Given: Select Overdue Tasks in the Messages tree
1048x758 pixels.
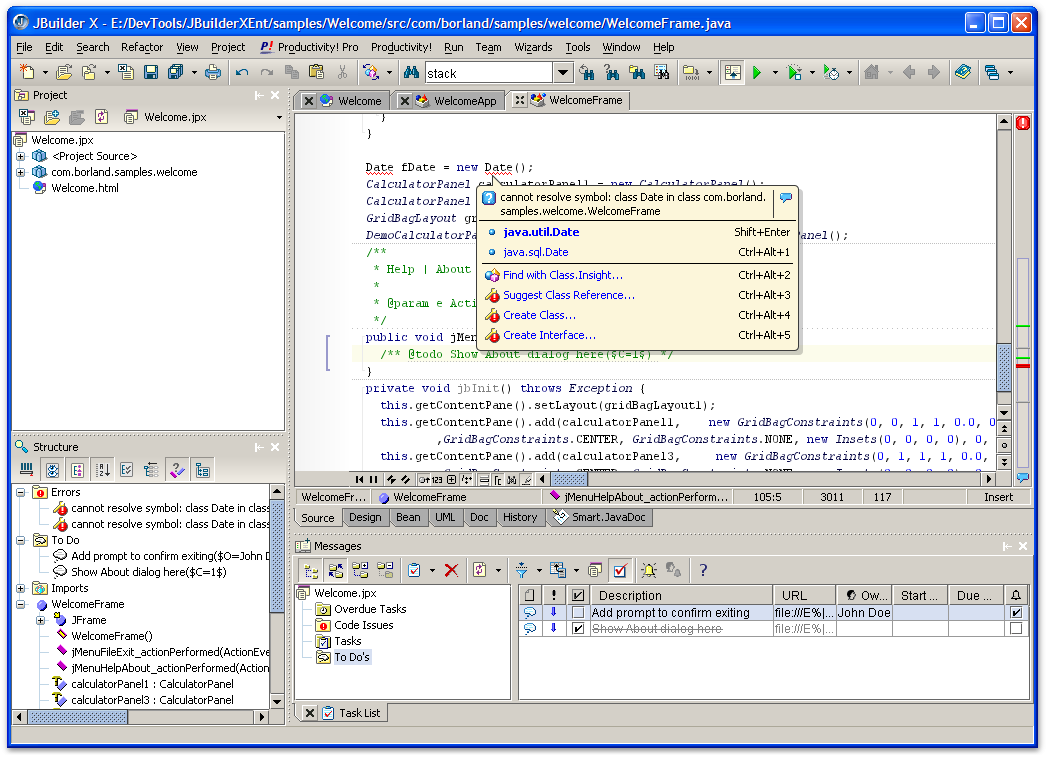Looking at the screenshot, I should [x=370, y=609].
